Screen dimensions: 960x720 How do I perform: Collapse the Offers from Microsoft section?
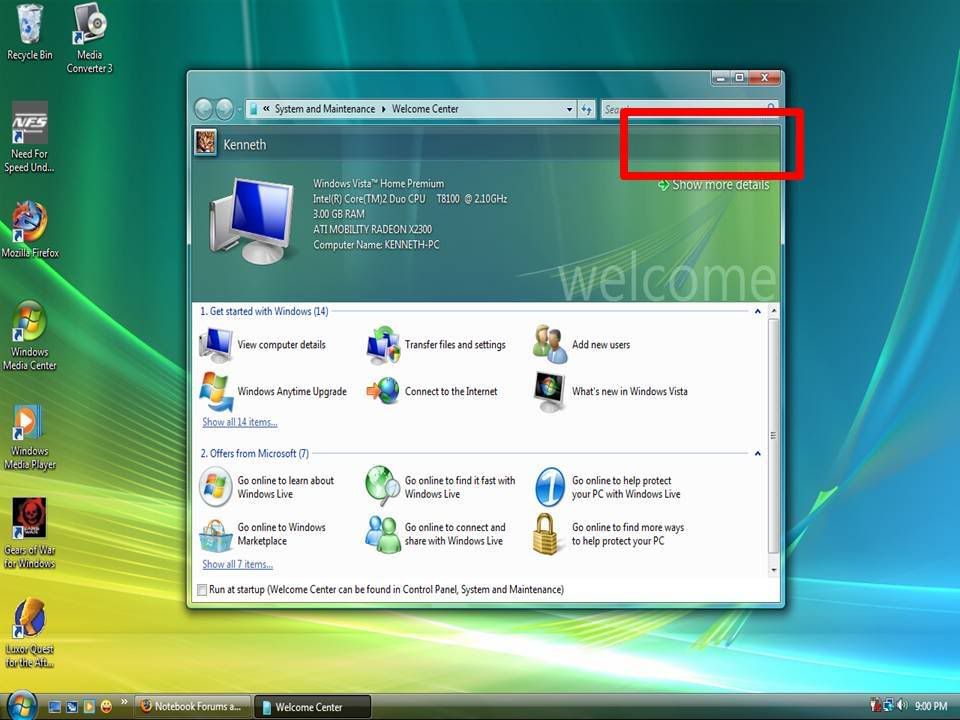click(x=757, y=454)
